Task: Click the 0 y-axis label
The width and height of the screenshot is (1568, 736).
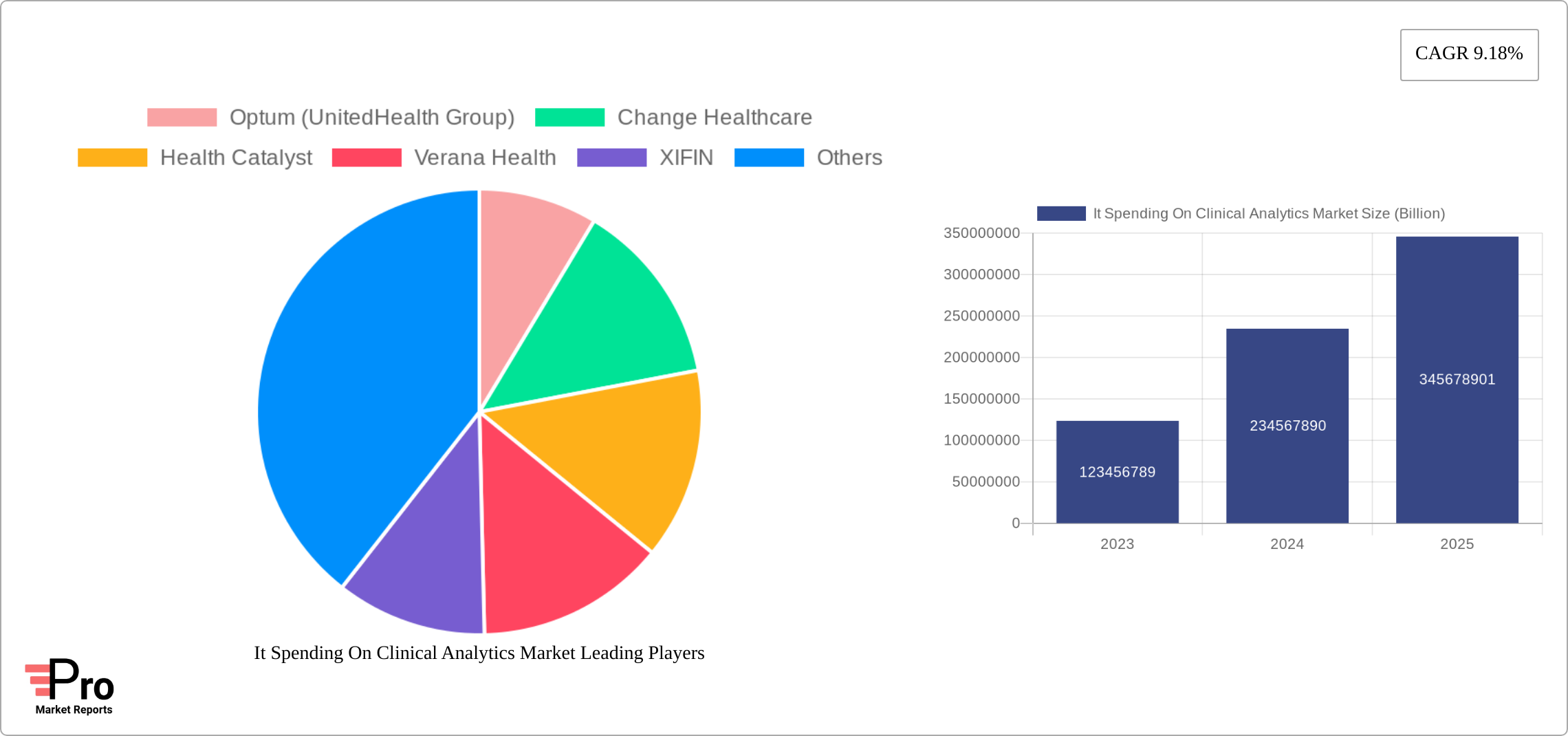Action: tap(1016, 523)
